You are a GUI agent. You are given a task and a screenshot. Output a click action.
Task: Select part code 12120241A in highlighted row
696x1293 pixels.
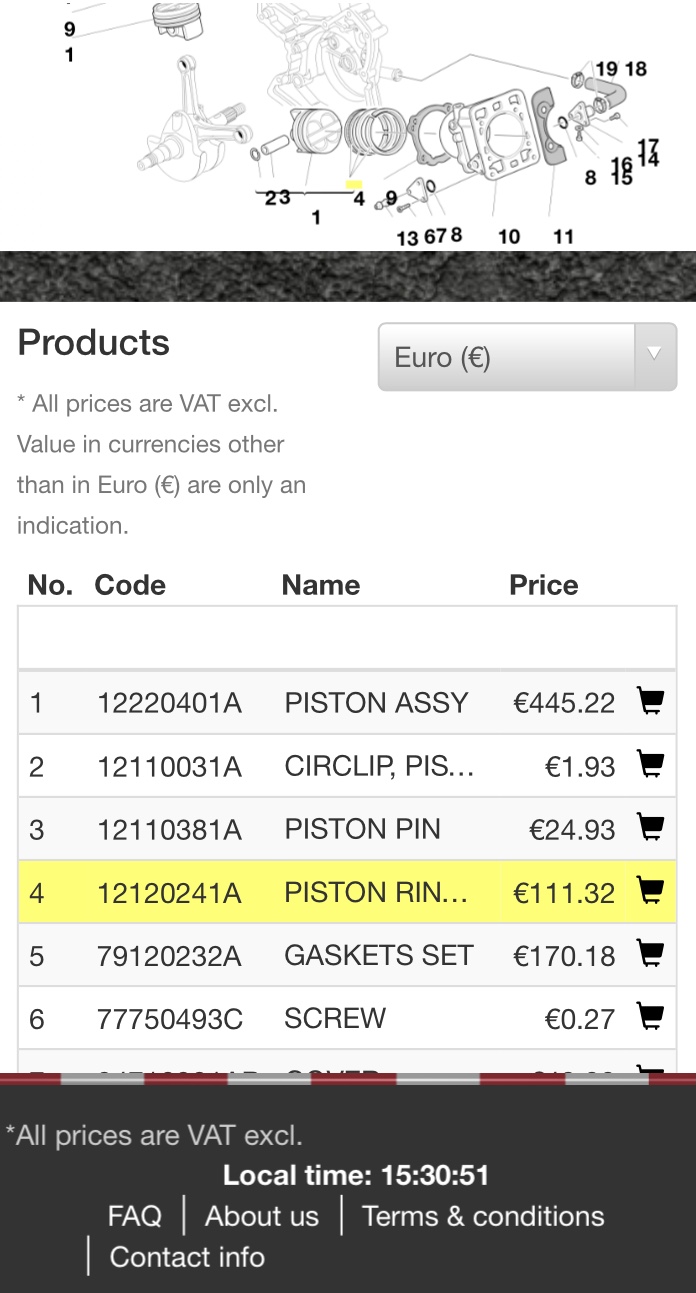pyautogui.click(x=169, y=893)
